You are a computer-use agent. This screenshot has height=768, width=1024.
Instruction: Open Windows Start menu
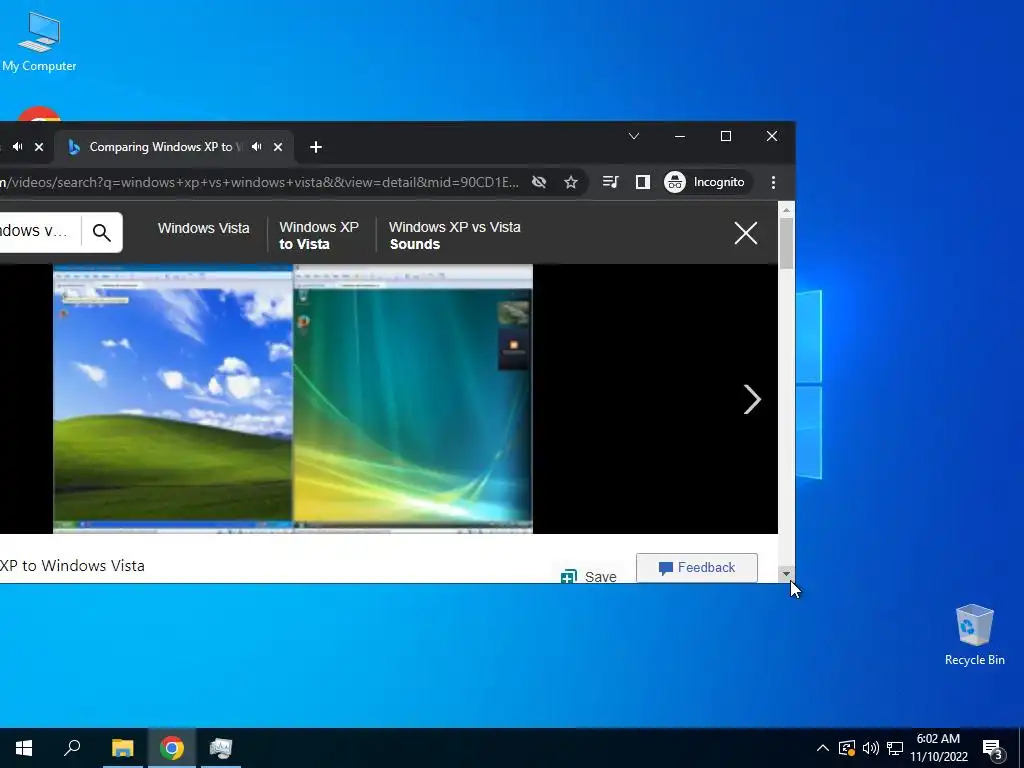click(x=24, y=748)
